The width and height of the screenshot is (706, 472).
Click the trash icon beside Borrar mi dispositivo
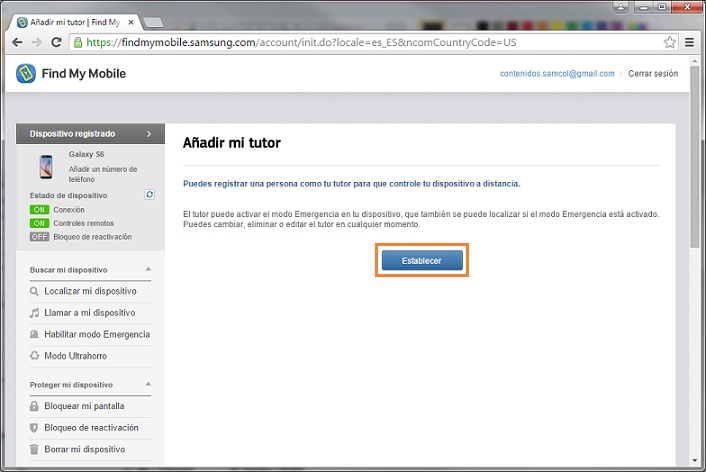point(34,449)
